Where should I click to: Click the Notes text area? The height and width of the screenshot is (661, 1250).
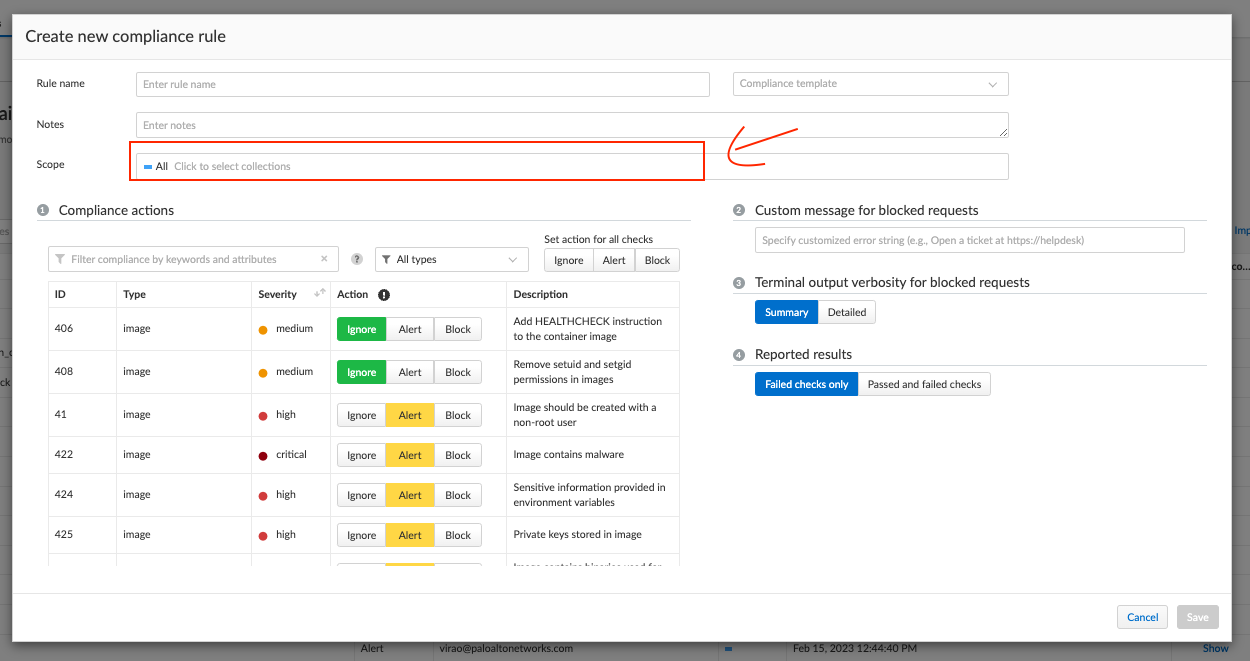click(572, 125)
